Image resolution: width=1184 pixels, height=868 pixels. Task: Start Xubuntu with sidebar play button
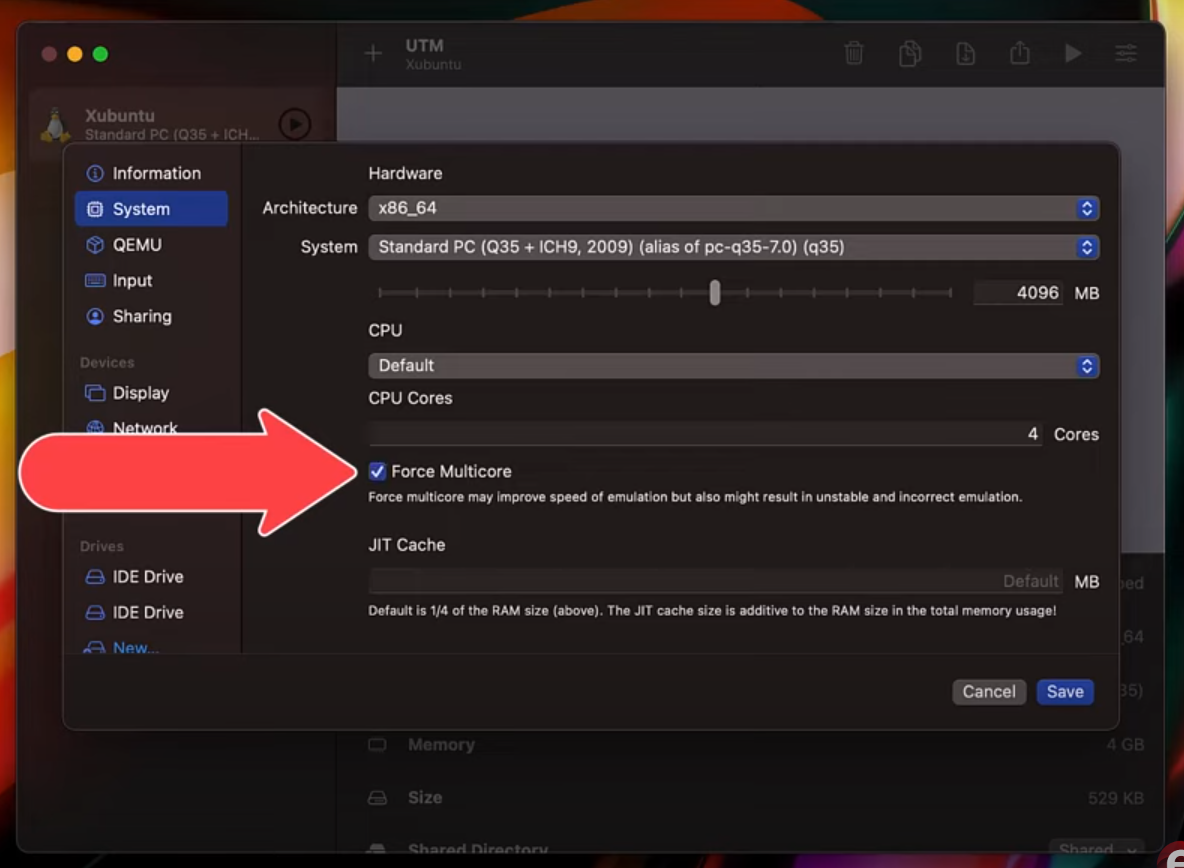pos(295,124)
